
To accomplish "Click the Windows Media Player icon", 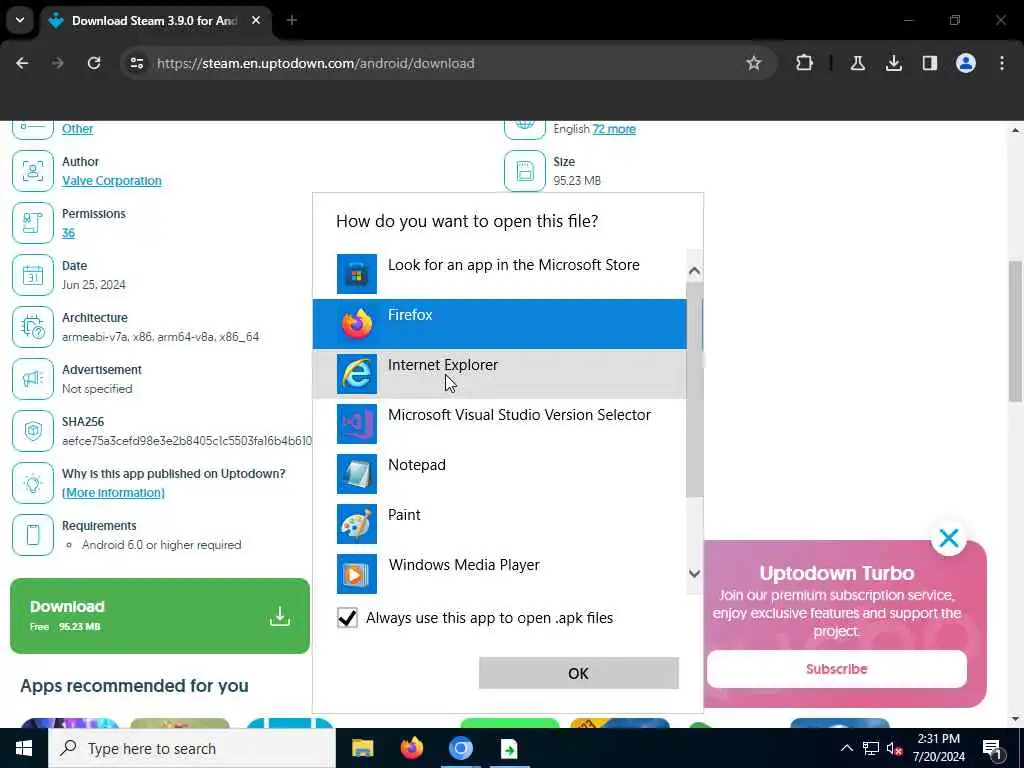I will click(357, 573).
